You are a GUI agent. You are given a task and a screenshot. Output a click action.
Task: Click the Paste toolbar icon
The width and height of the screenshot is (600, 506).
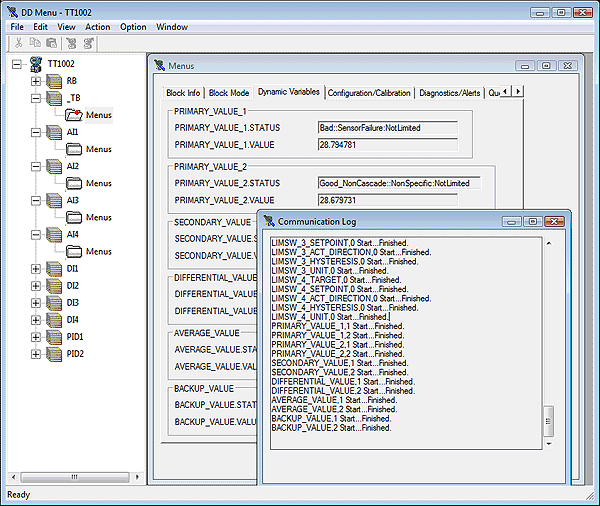[x=53, y=44]
